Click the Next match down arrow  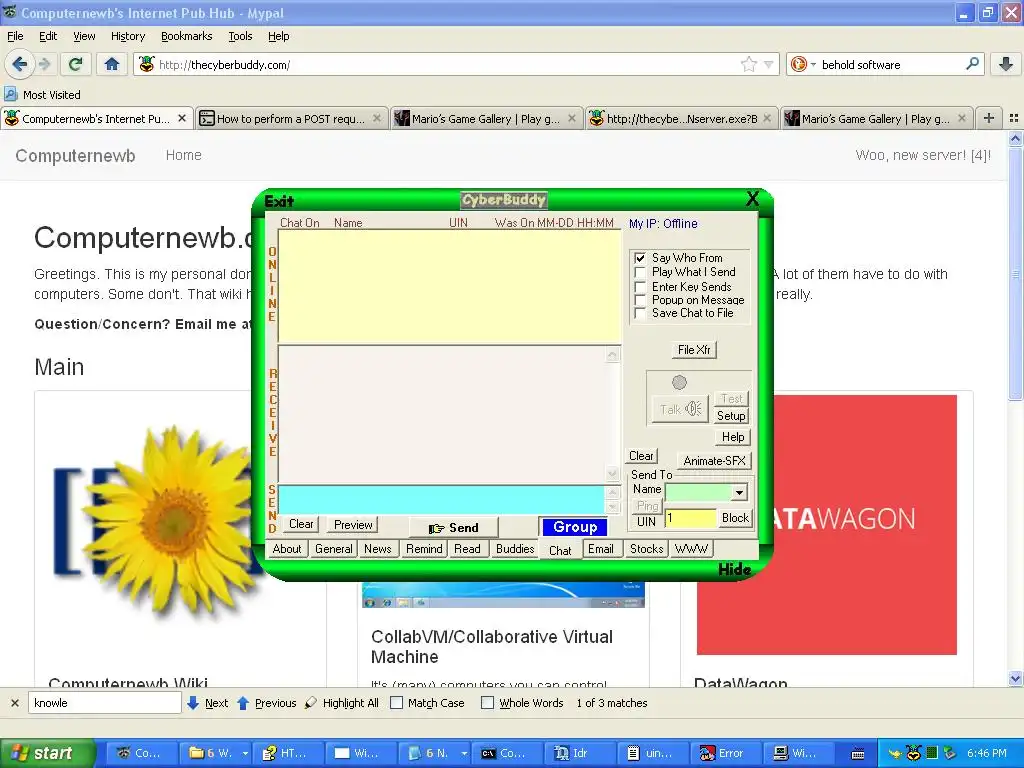(x=193, y=703)
